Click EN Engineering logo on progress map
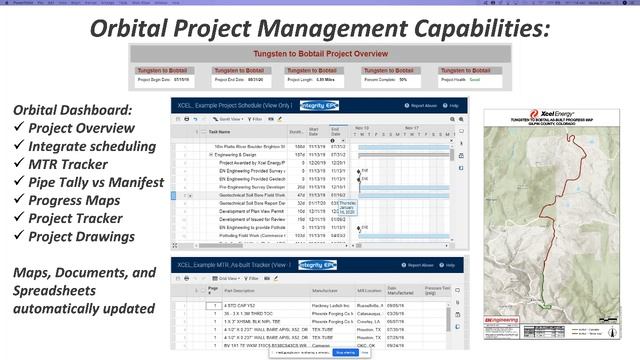The width and height of the screenshot is (640, 360). [502, 320]
